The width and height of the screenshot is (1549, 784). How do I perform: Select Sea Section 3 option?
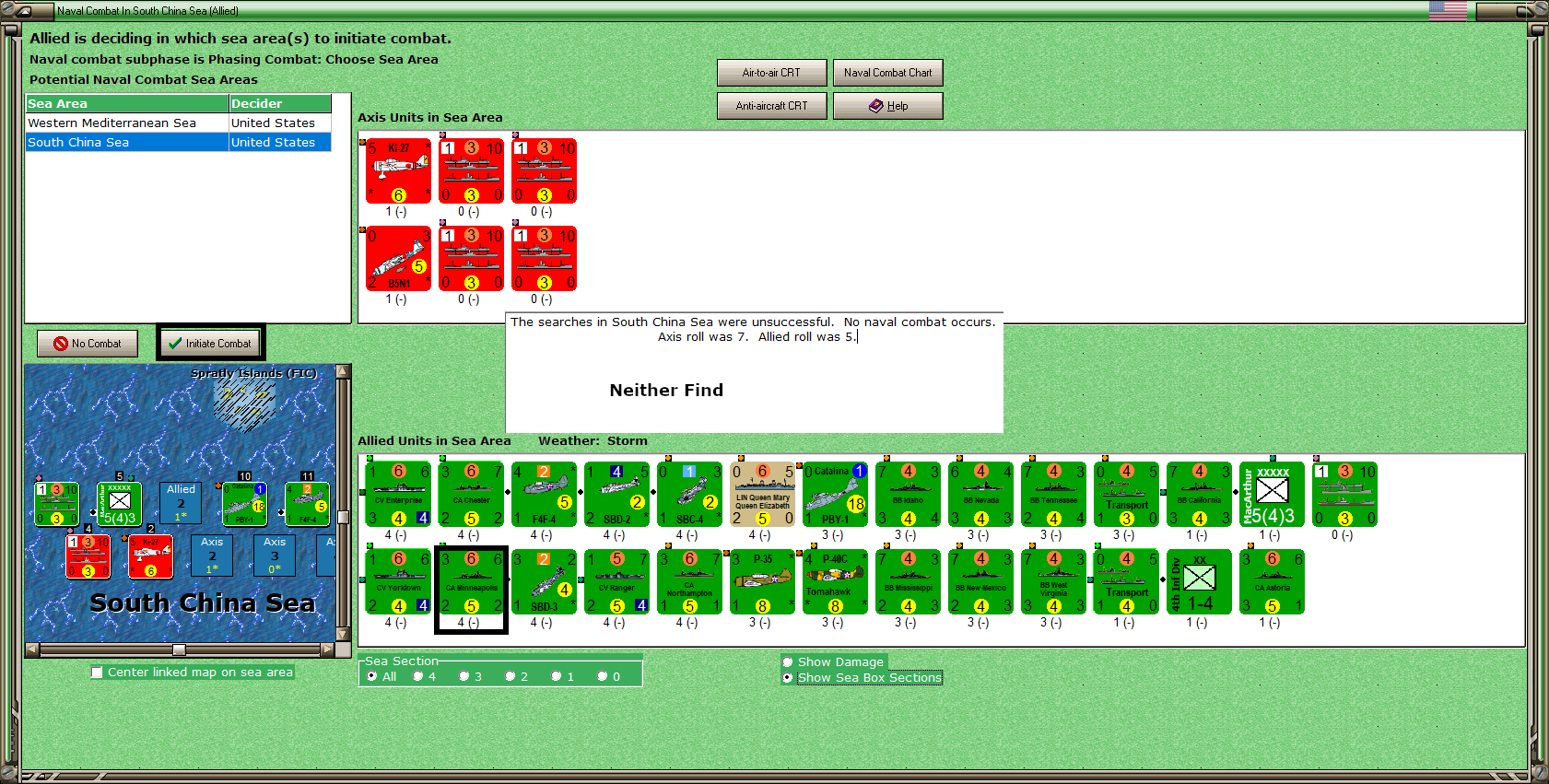coord(464,676)
